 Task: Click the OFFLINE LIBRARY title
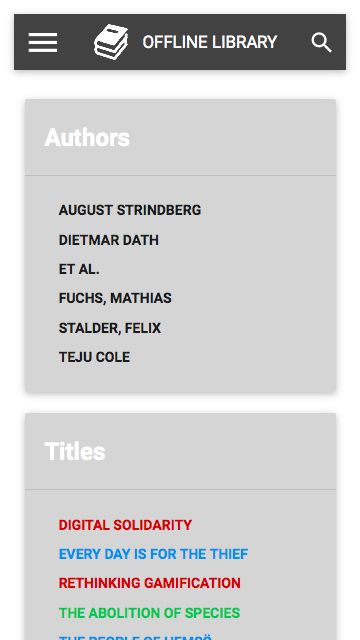(210, 42)
